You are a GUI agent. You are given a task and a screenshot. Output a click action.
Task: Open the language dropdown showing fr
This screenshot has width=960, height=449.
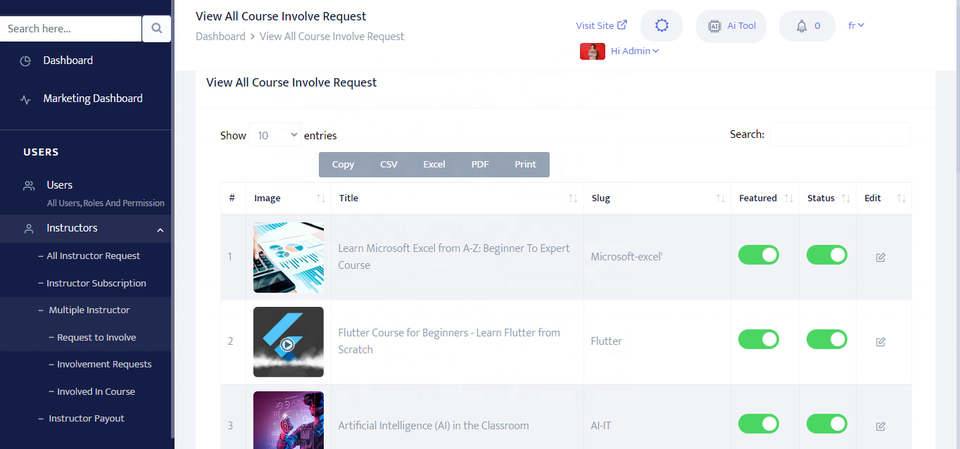coord(856,25)
